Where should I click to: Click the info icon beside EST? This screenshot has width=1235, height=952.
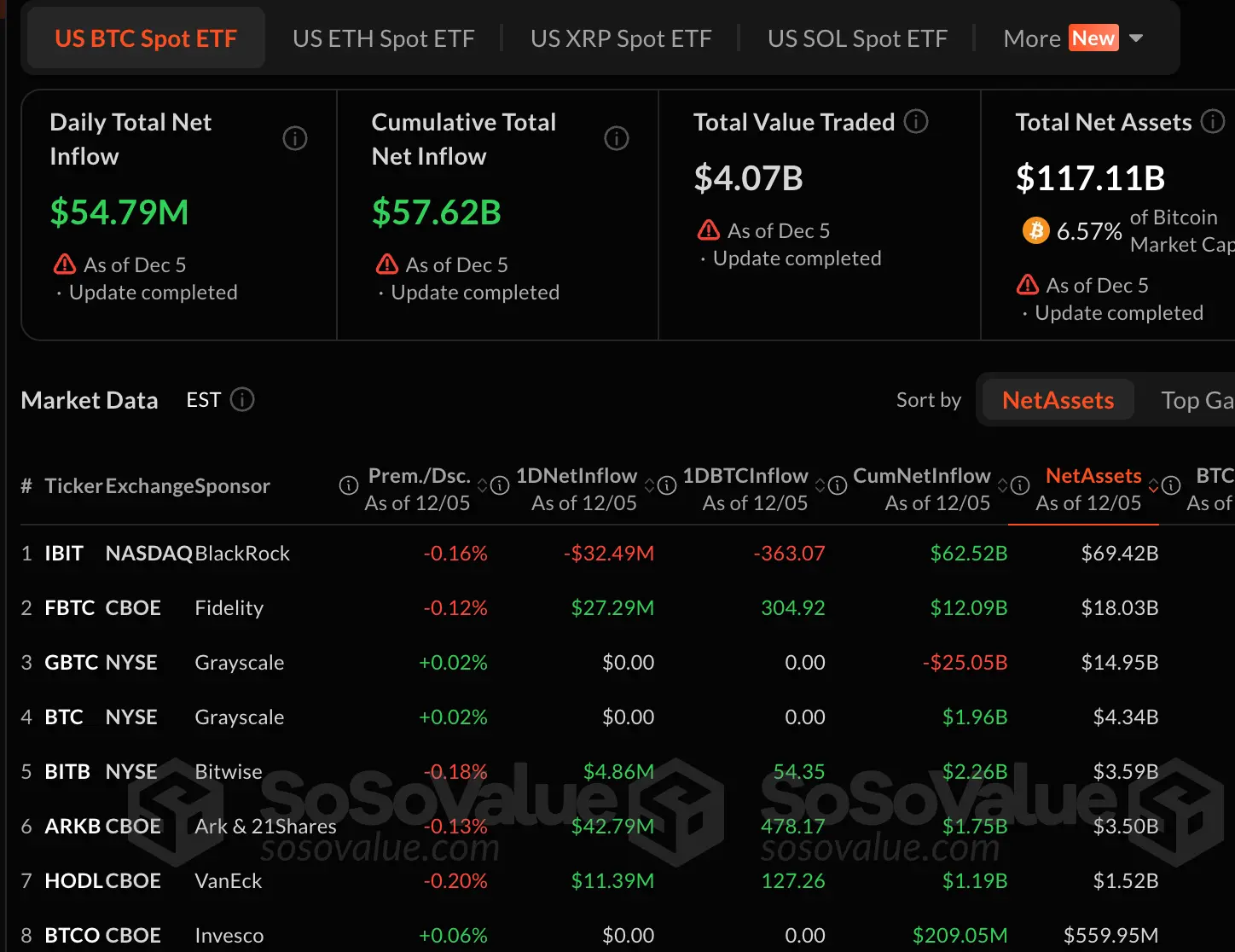point(242,399)
